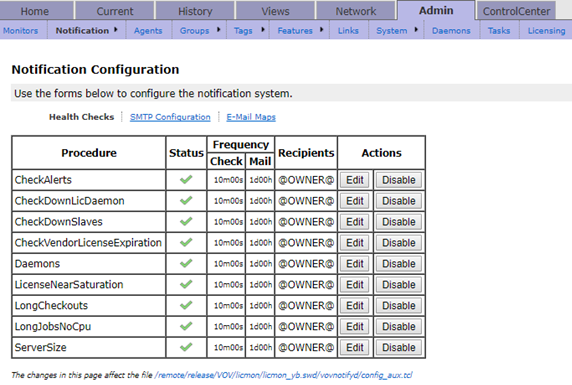Screen dimensions: 572x385
Task: Edit the CheckDownLicDaemon procedure
Action: (x=355, y=201)
